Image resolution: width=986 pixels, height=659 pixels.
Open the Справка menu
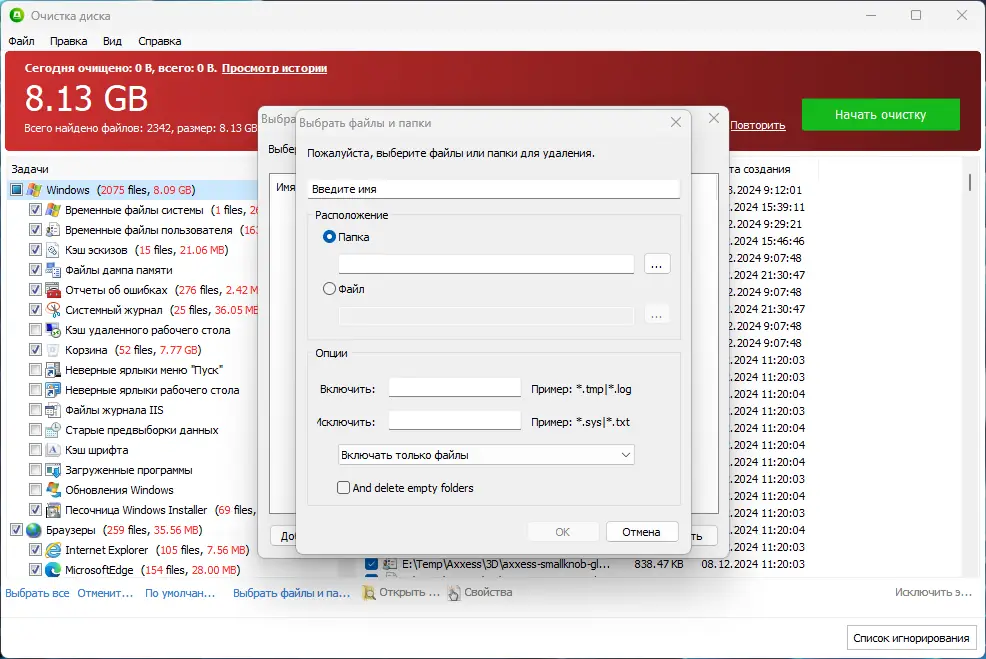pos(160,41)
